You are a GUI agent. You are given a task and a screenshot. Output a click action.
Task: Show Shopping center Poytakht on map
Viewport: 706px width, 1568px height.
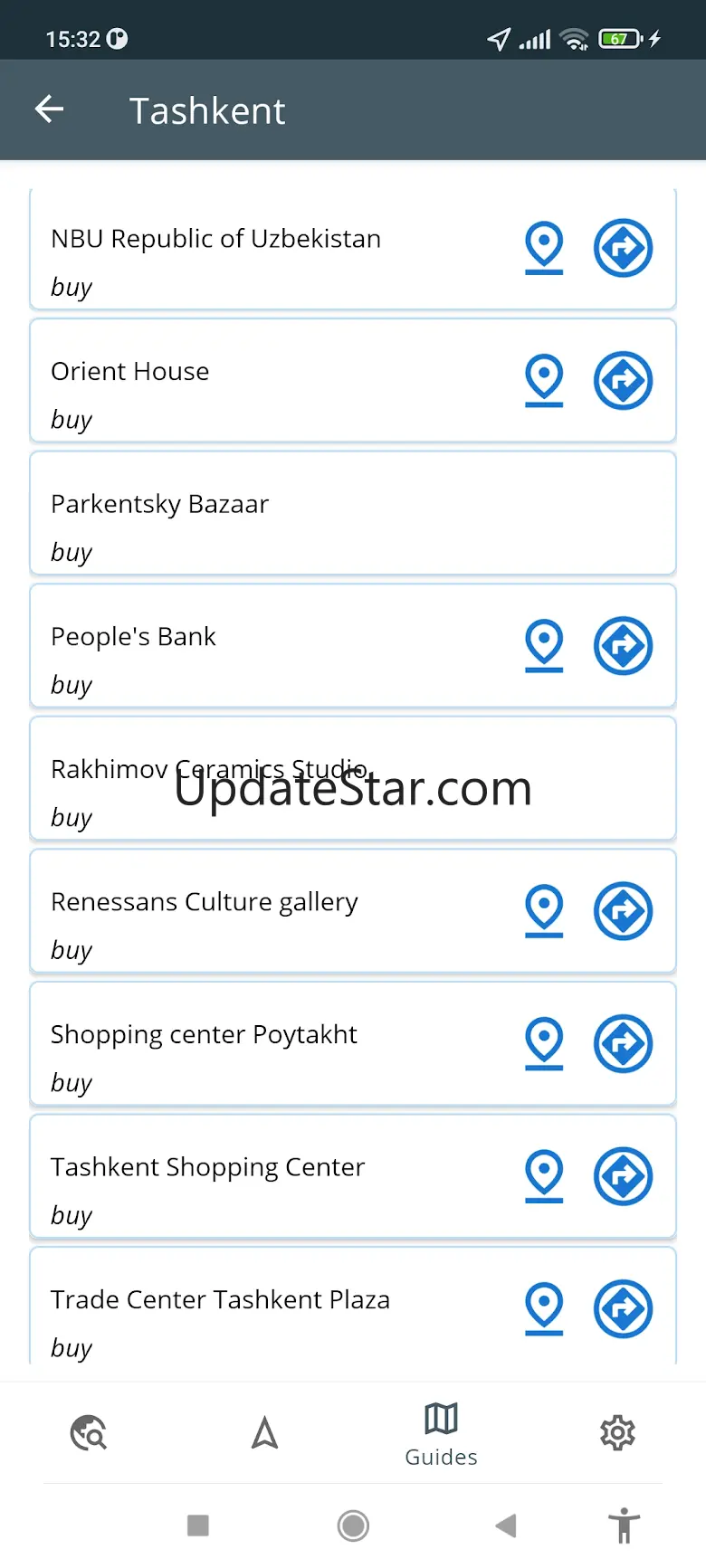[544, 1044]
